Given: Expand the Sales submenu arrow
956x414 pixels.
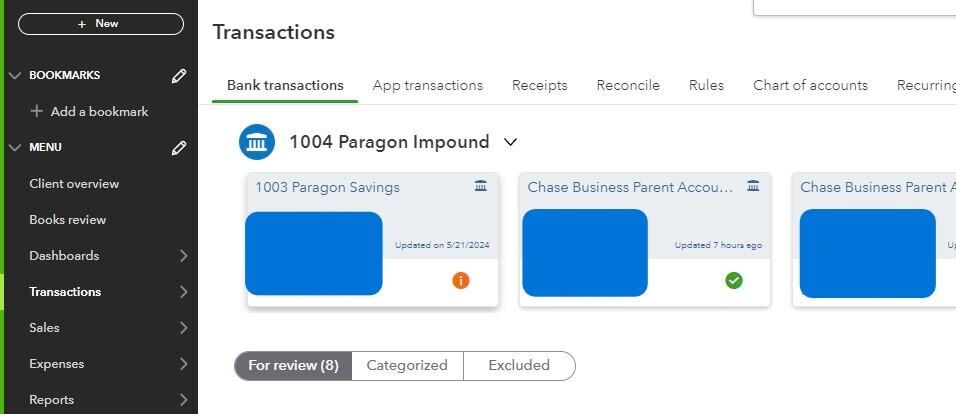Looking at the screenshot, I should click(183, 328).
